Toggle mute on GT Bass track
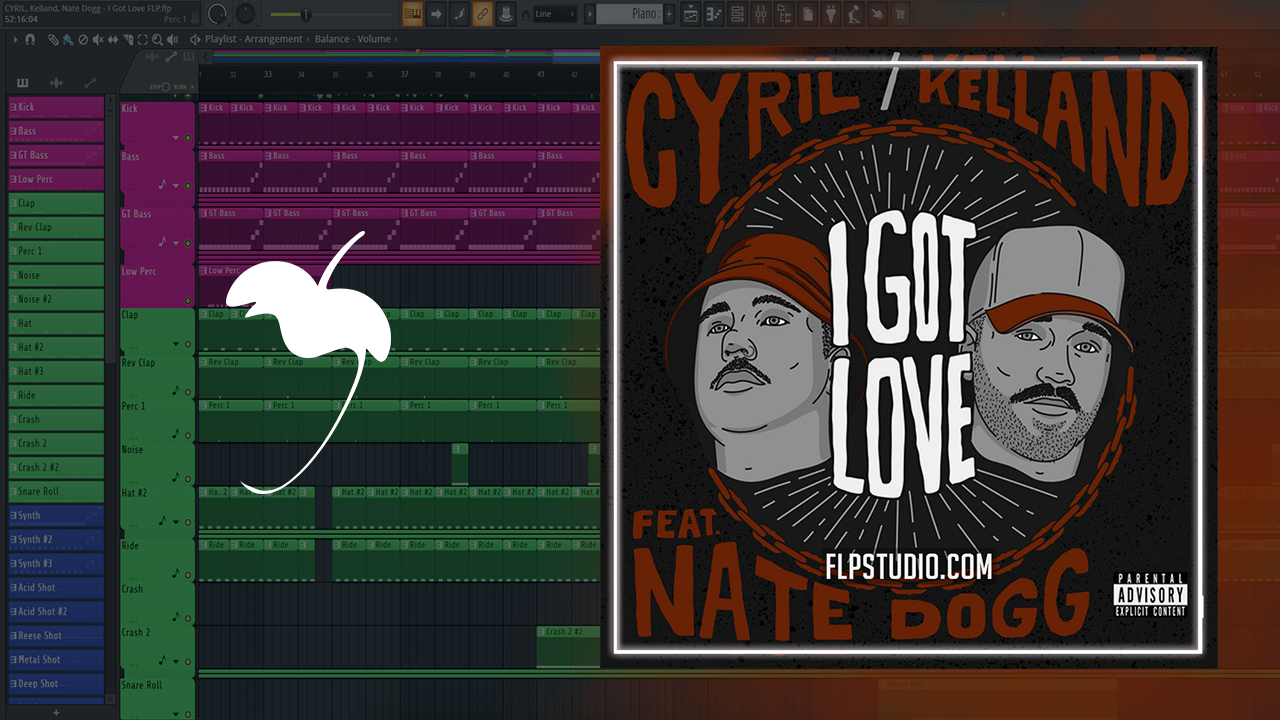This screenshot has width=1280, height=720. pos(188,242)
